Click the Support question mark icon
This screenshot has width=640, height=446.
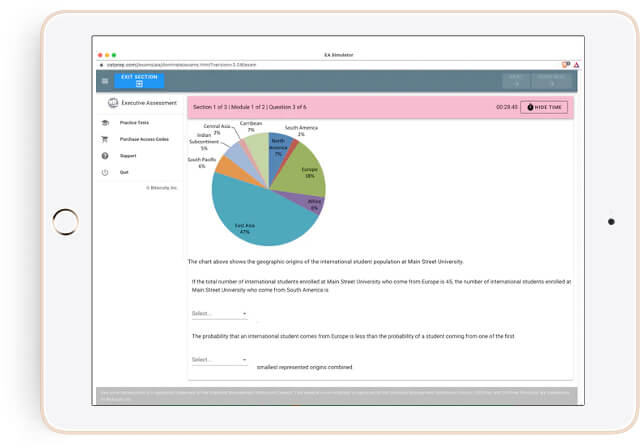[x=105, y=156]
